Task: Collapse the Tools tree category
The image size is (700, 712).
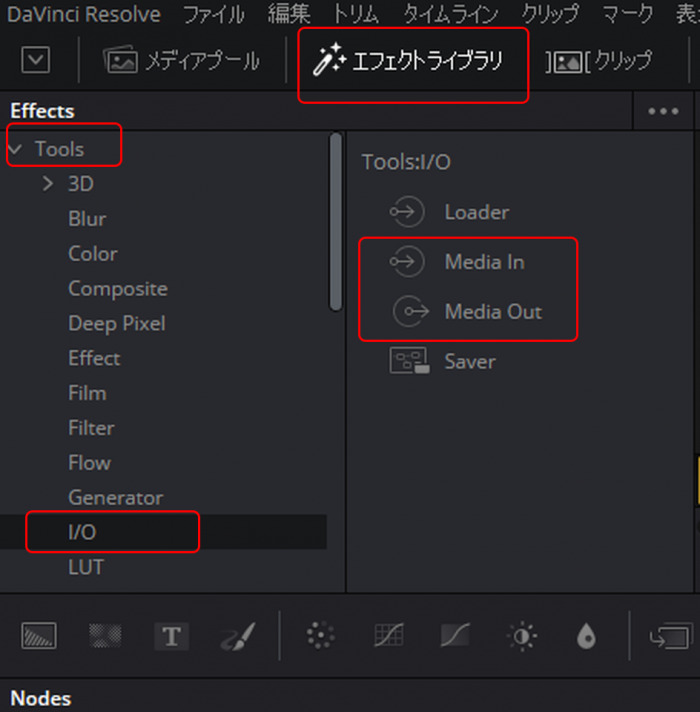Action: coord(15,149)
